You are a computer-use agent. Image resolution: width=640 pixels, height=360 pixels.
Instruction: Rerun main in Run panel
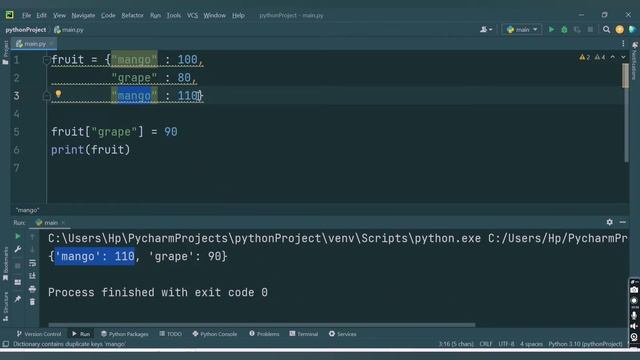point(18,236)
